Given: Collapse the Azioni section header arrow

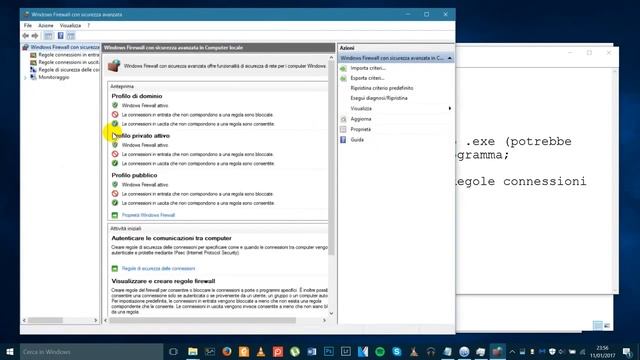Looking at the screenshot, I should 449,58.
